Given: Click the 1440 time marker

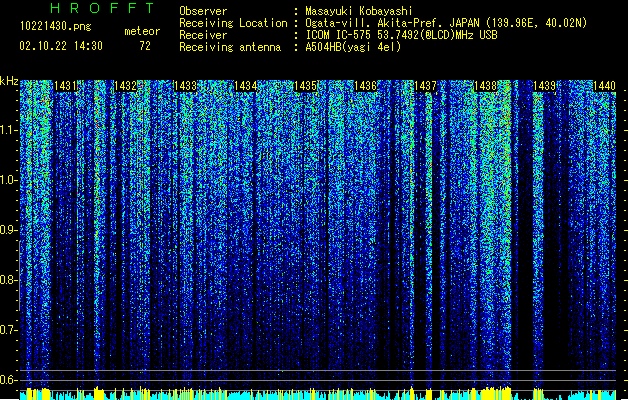Looking at the screenshot, I should (x=605, y=86).
